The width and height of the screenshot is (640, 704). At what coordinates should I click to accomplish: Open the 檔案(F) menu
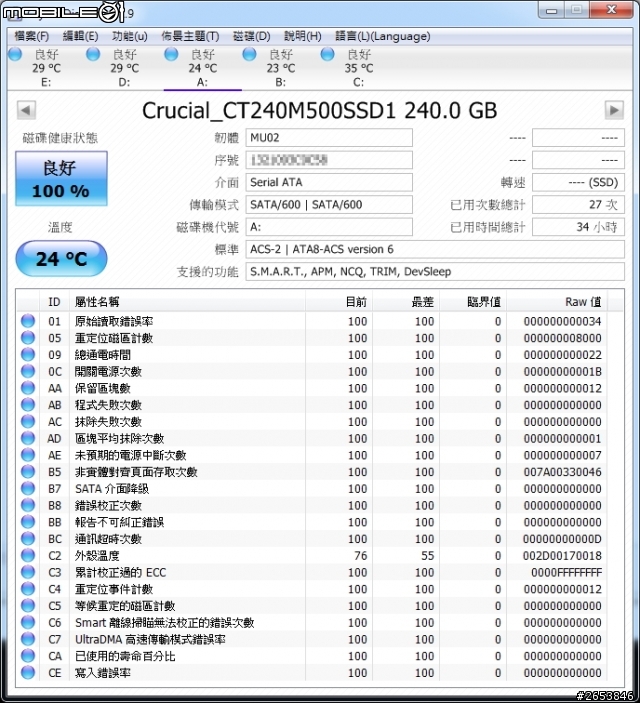click(x=31, y=36)
